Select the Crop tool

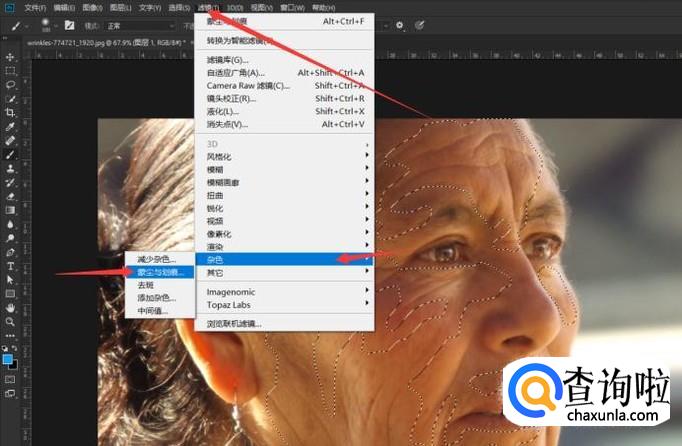pyautogui.click(x=10, y=113)
